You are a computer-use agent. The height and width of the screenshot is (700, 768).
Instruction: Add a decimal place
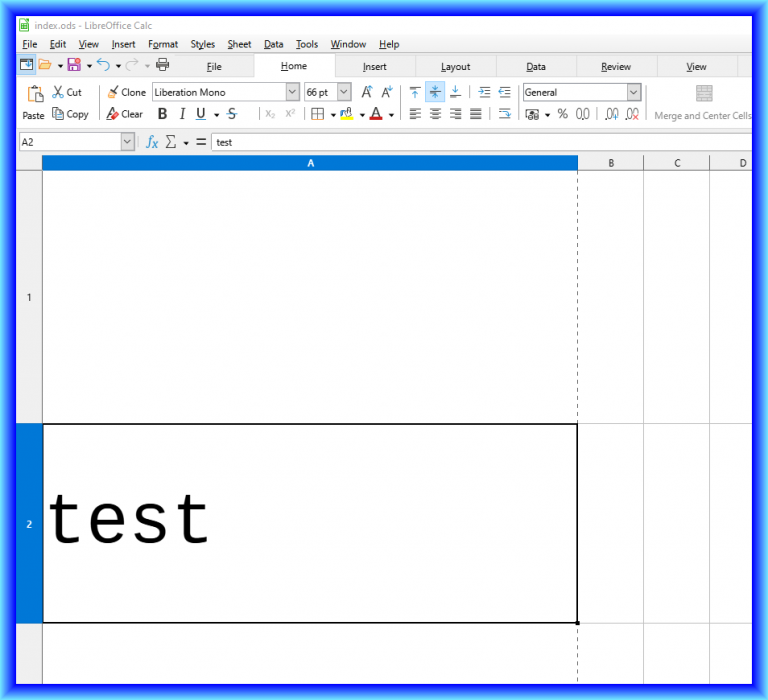[612, 114]
